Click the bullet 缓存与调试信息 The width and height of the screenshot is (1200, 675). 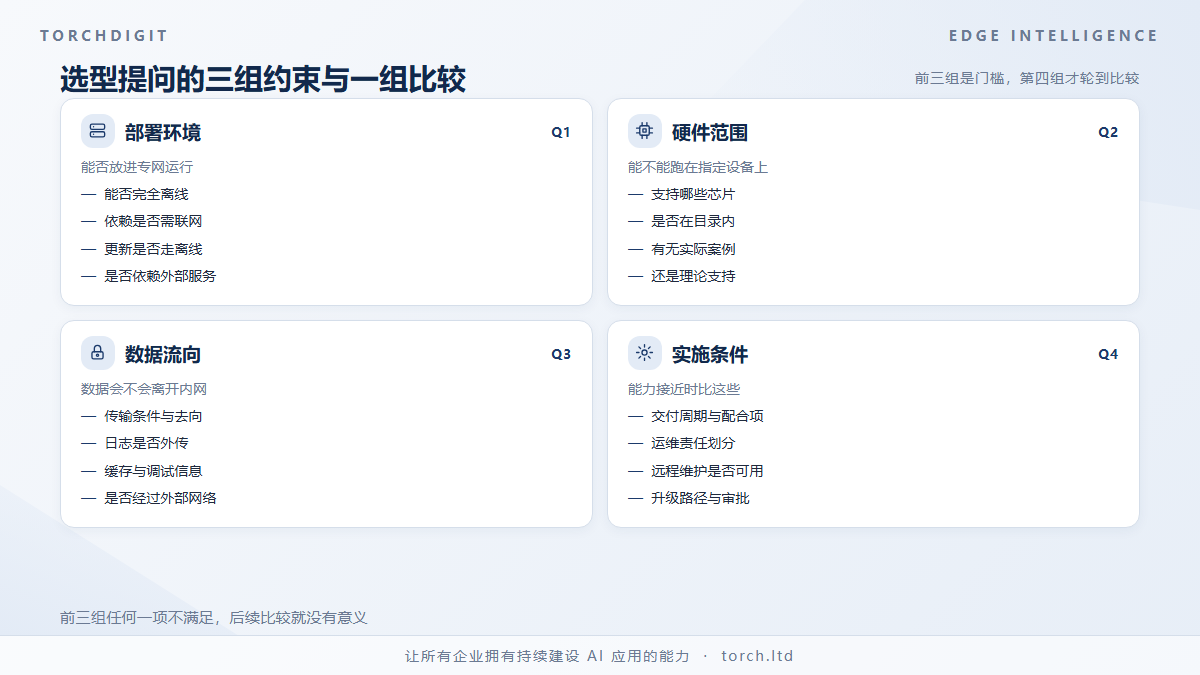pyautogui.click(x=153, y=471)
